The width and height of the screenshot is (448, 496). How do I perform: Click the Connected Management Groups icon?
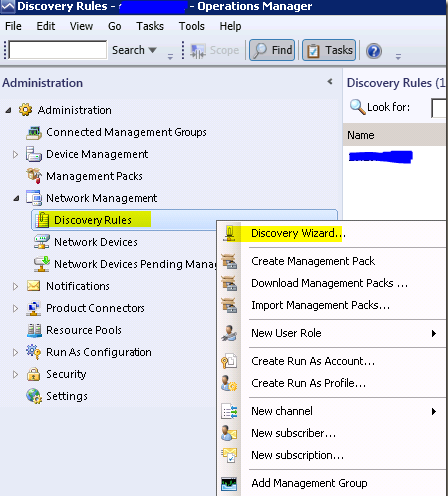click(x=34, y=133)
